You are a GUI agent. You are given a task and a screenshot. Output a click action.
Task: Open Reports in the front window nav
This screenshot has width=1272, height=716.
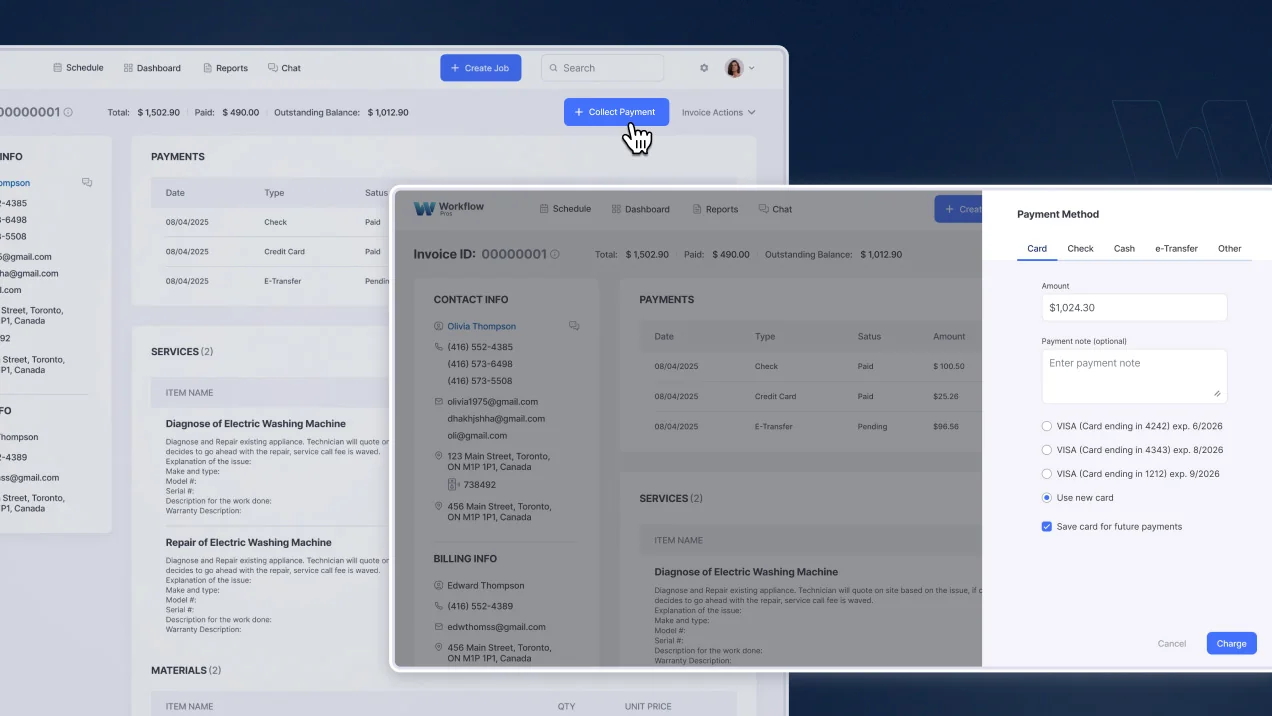pyautogui.click(x=714, y=209)
